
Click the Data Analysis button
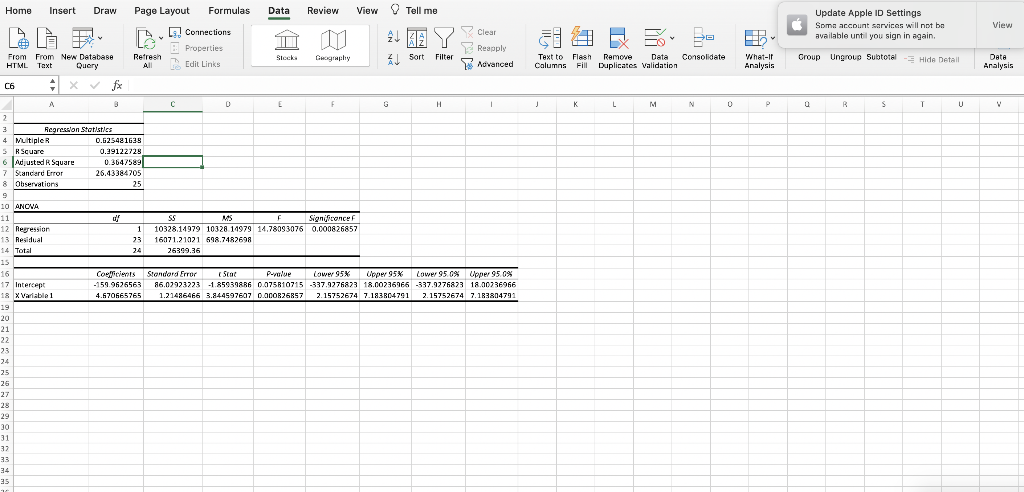tap(998, 61)
